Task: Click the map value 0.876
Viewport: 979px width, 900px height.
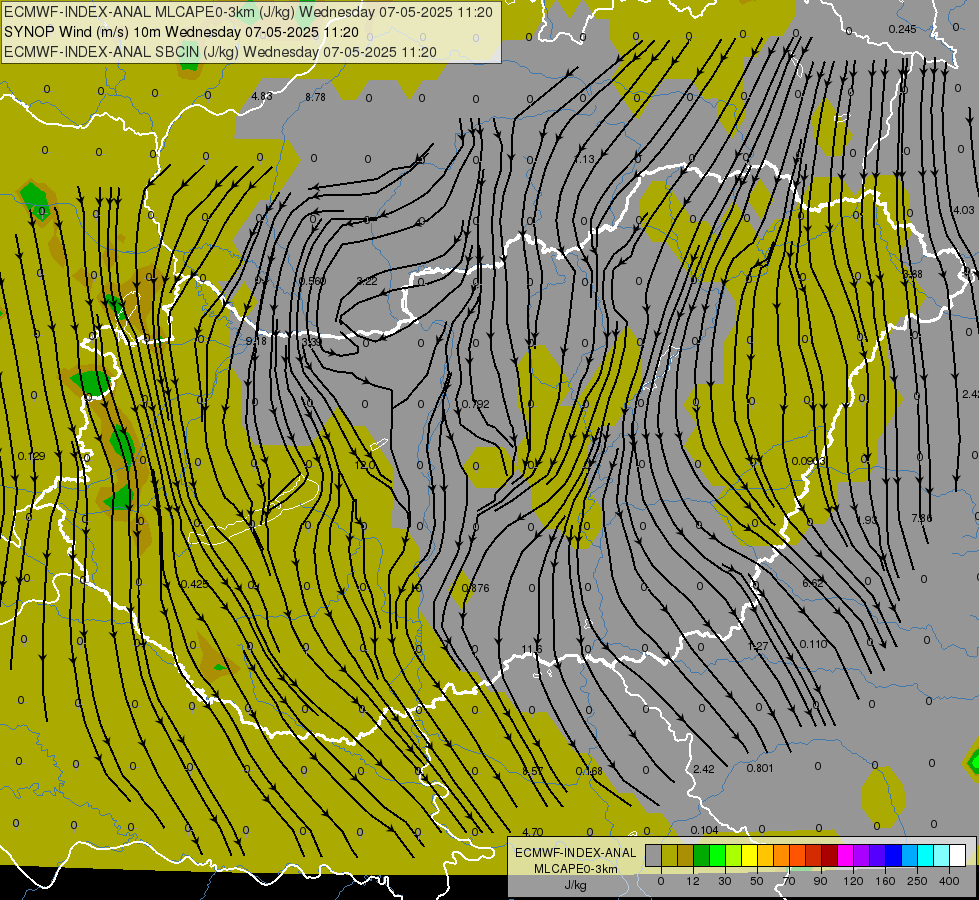Action: (x=476, y=588)
